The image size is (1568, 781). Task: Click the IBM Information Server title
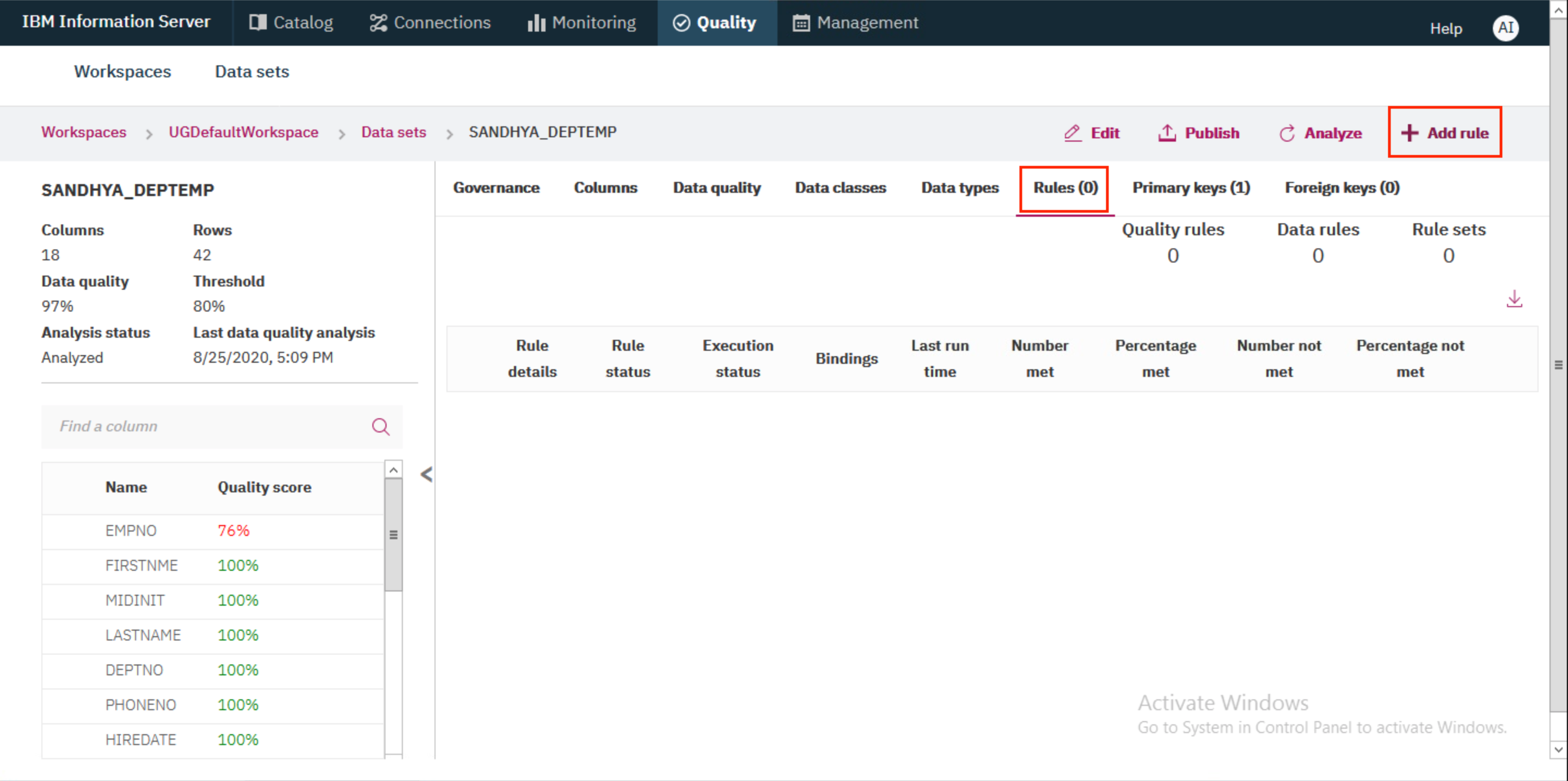(115, 21)
